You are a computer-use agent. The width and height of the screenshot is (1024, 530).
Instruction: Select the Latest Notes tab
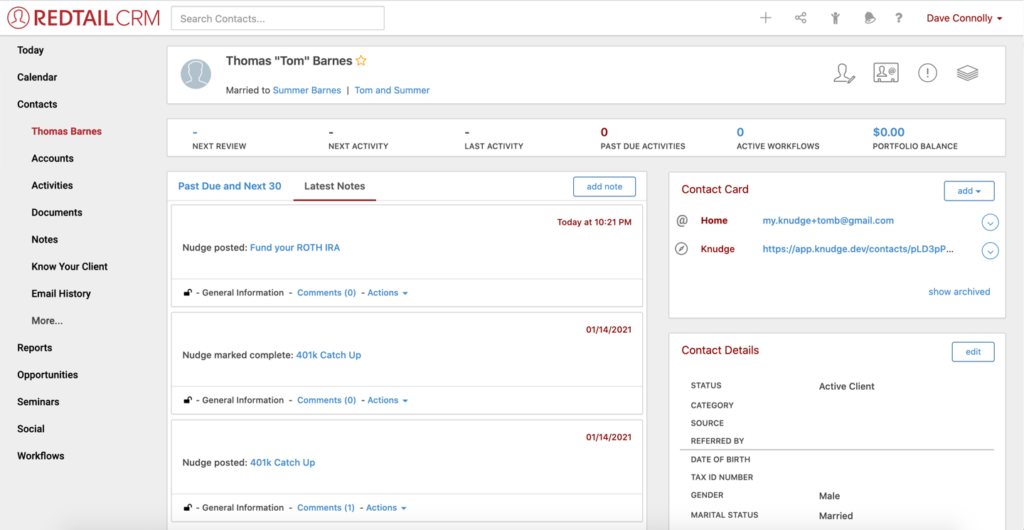tap(334, 186)
